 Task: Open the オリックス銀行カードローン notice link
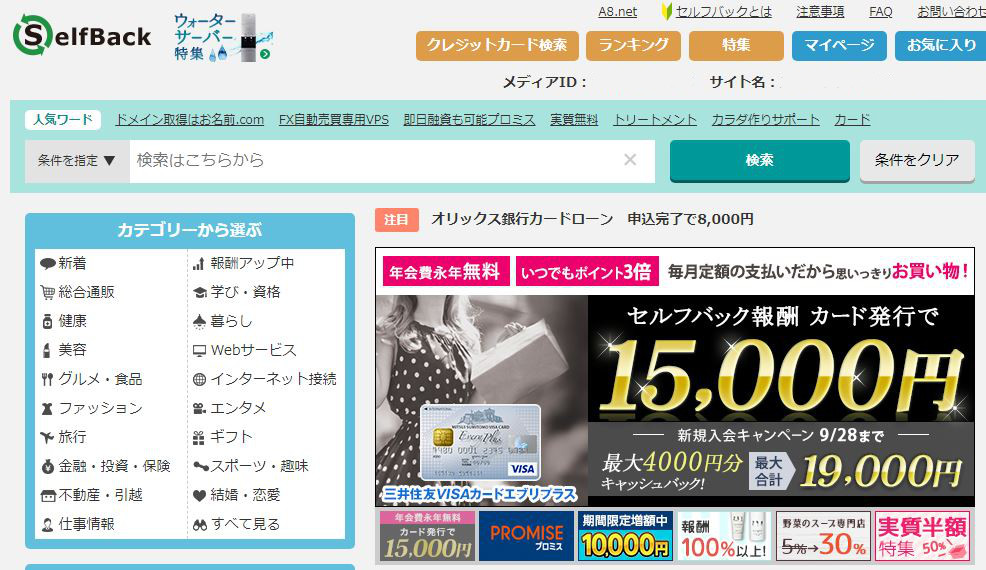pyautogui.click(x=592, y=219)
